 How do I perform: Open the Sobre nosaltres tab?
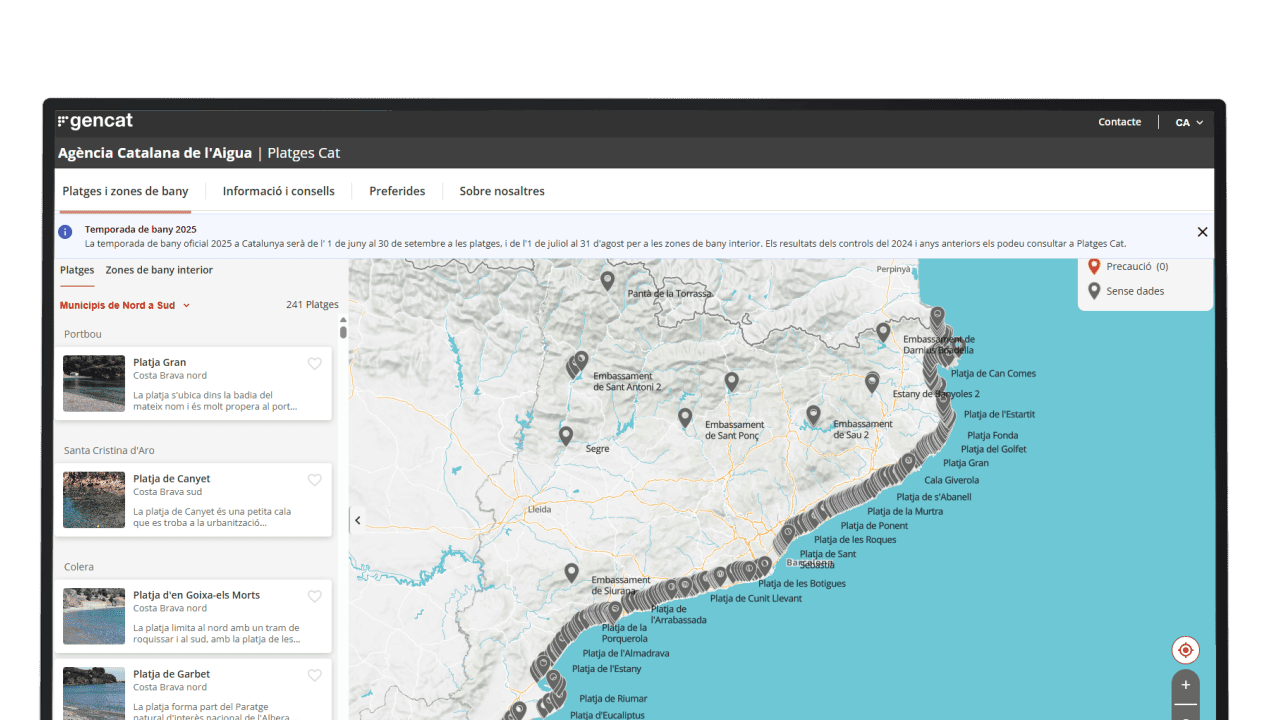502,191
